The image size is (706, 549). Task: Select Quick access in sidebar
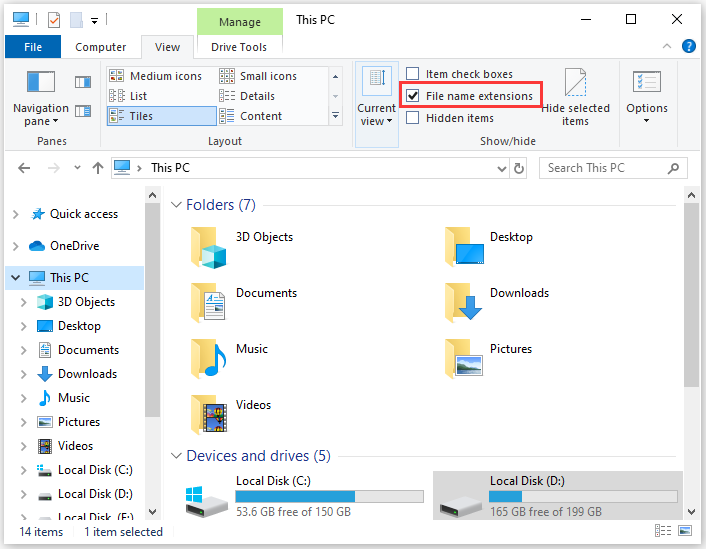(x=84, y=214)
